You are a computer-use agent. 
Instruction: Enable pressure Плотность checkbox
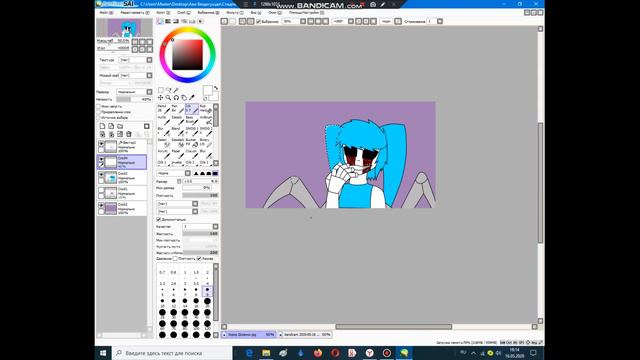(175, 258)
